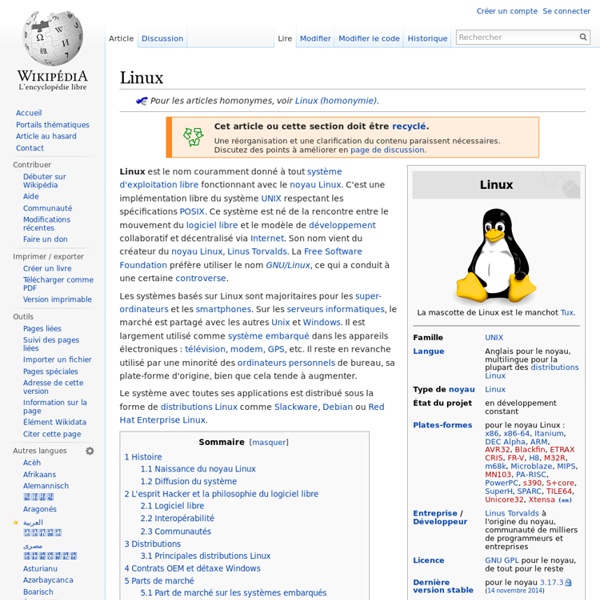Click Se connecter link

tap(566, 11)
